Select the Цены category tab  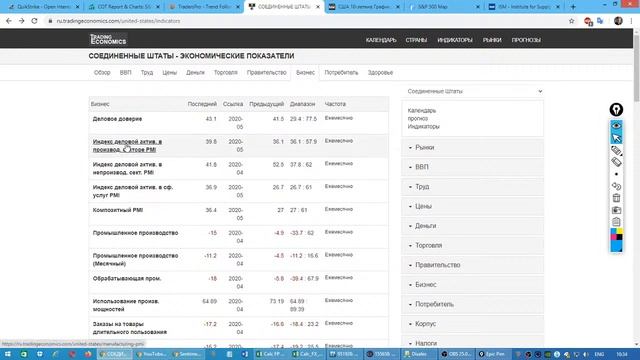click(x=169, y=73)
